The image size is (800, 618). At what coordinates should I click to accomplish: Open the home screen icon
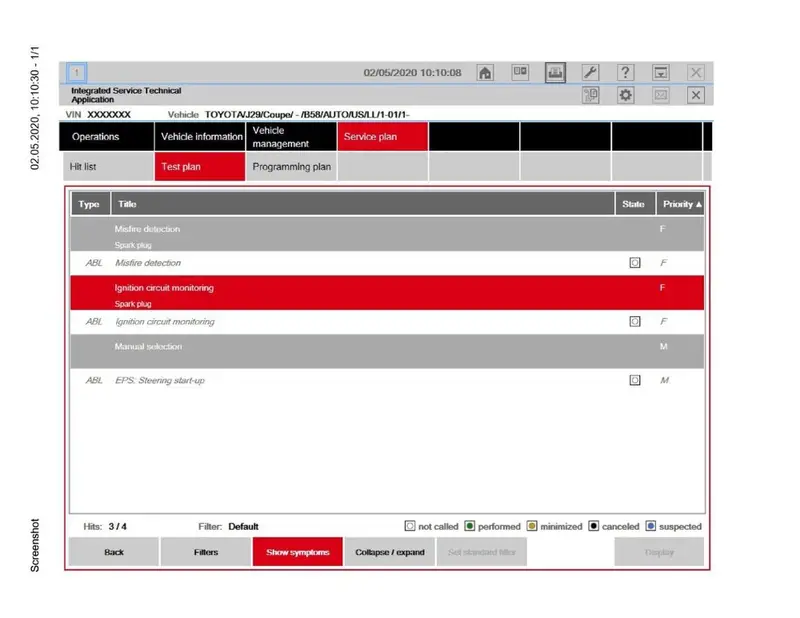coord(485,73)
